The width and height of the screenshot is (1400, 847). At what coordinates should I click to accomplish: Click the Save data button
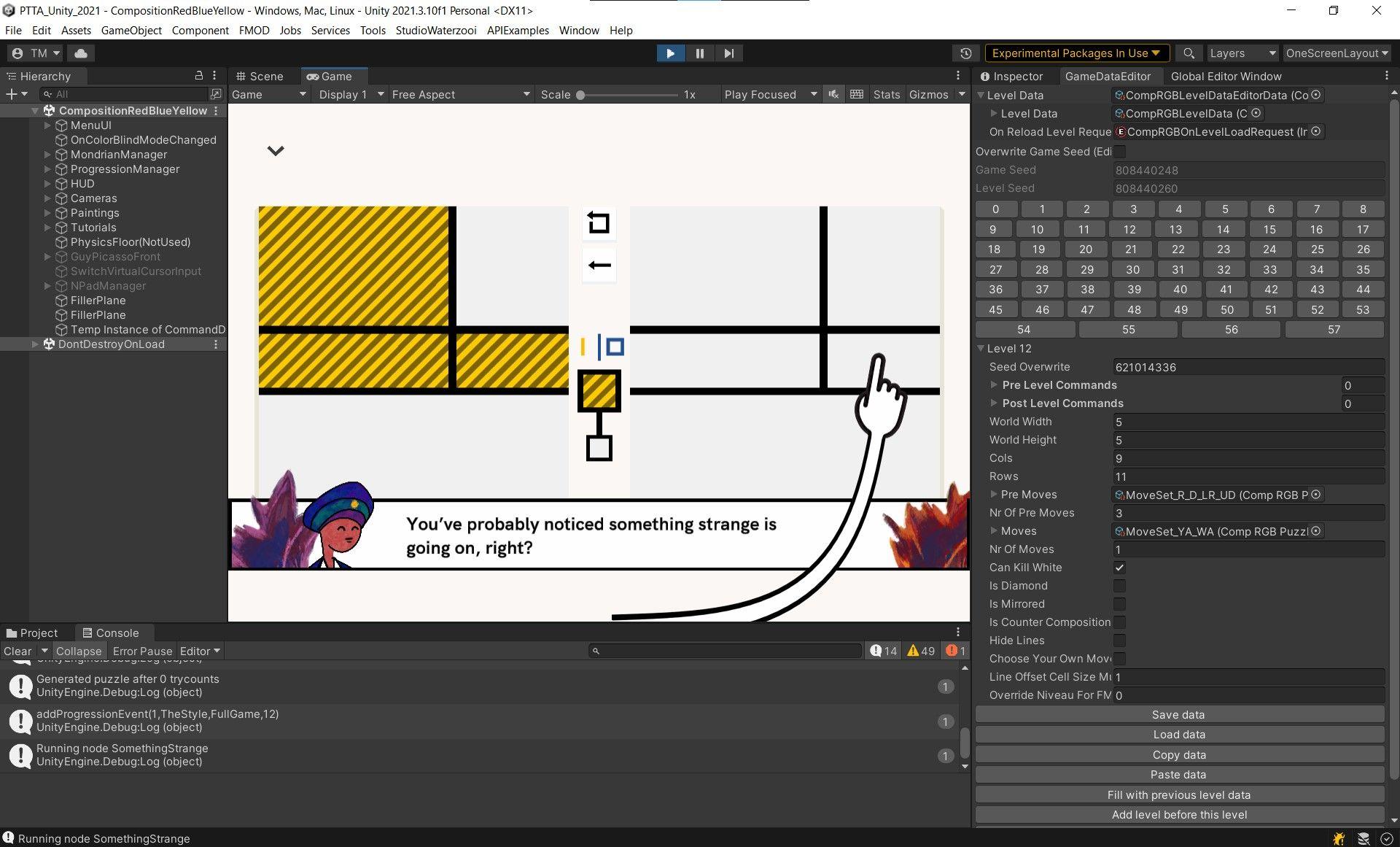[x=1178, y=715]
